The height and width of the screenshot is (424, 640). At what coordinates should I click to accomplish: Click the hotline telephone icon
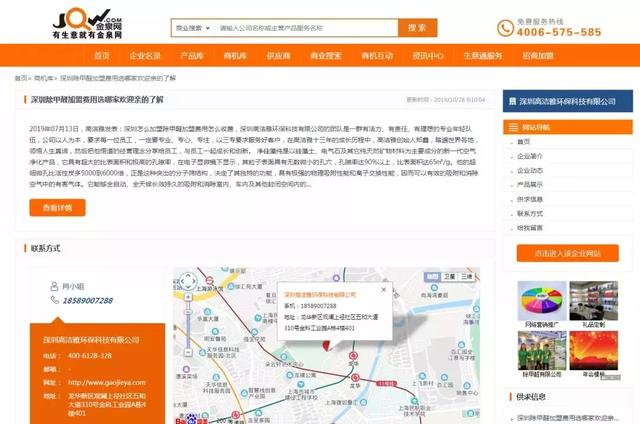(x=505, y=28)
